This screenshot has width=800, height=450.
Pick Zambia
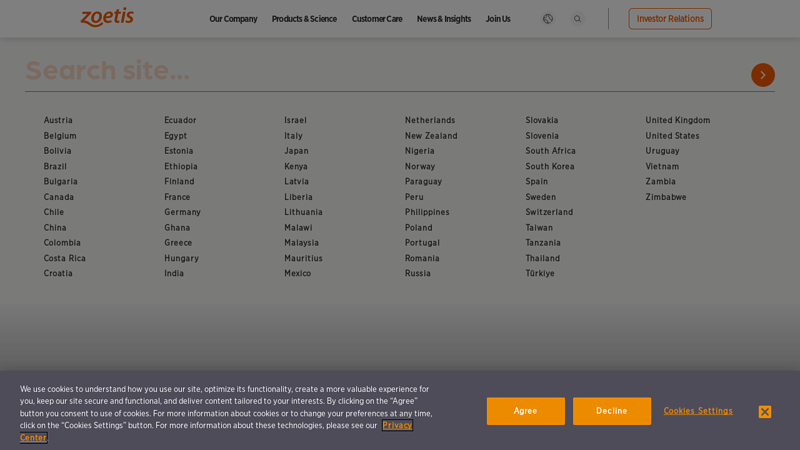660,181
